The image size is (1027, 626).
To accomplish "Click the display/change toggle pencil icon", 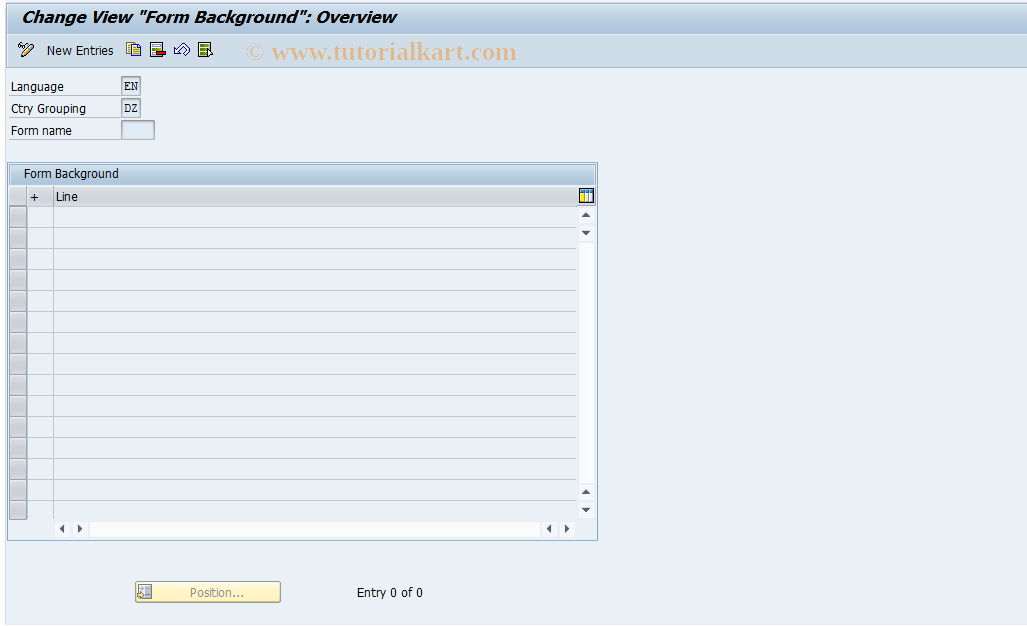I will [26, 50].
